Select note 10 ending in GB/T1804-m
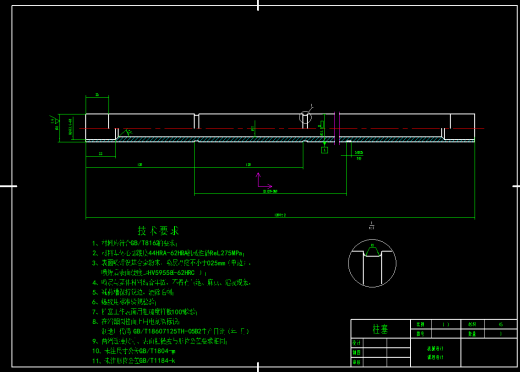Viewport: 520px width, 372px height. coord(134,351)
